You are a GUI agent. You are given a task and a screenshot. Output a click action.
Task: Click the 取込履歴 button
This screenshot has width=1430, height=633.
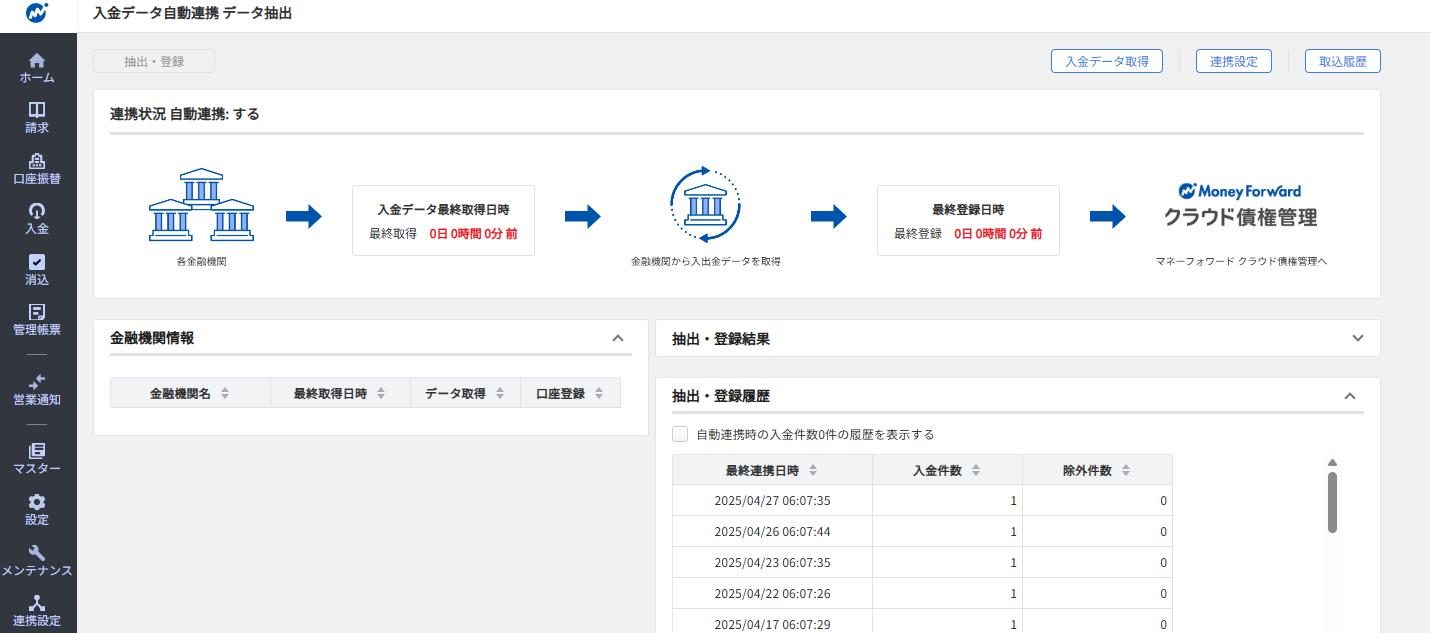coord(1342,61)
